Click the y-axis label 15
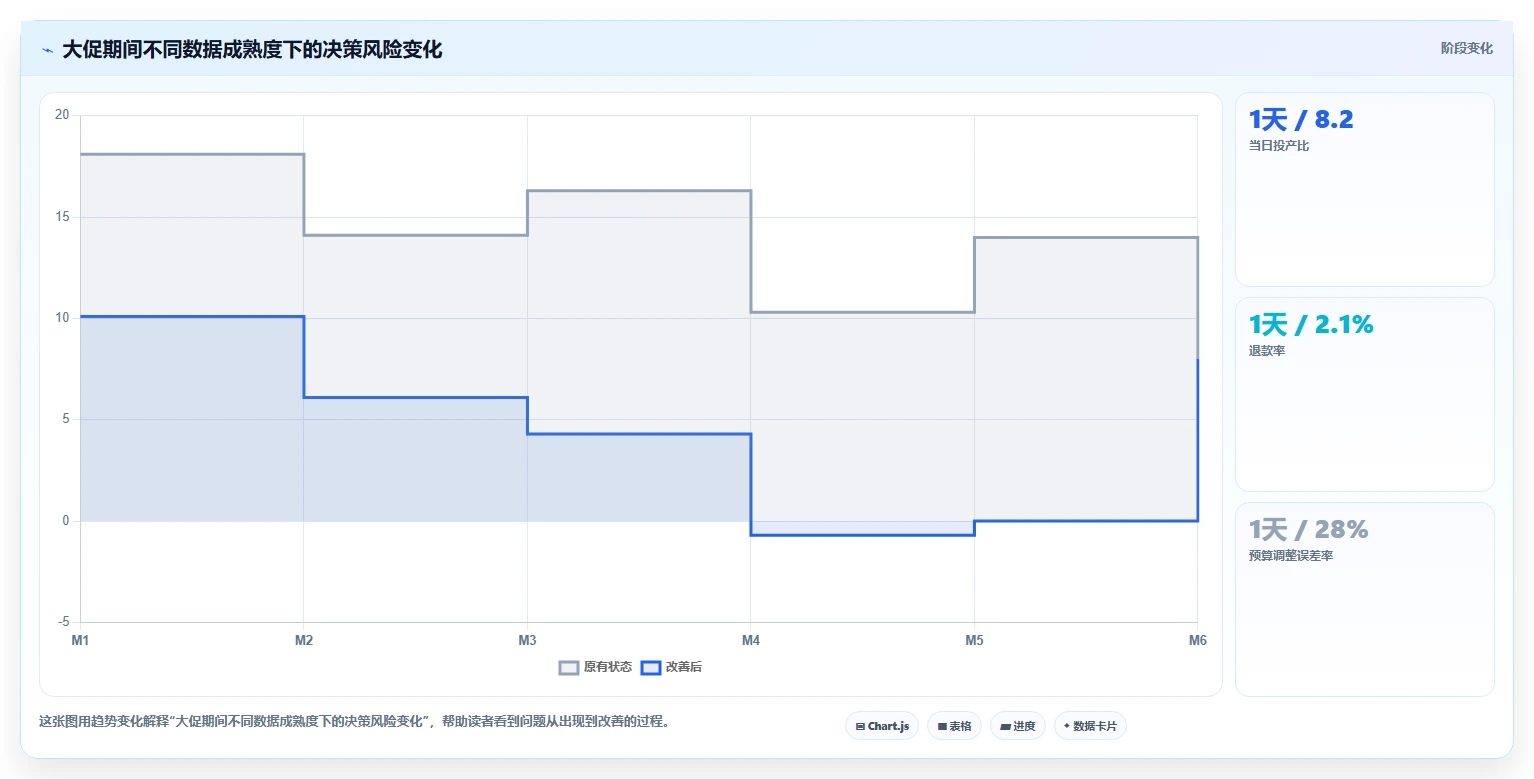 (62, 217)
